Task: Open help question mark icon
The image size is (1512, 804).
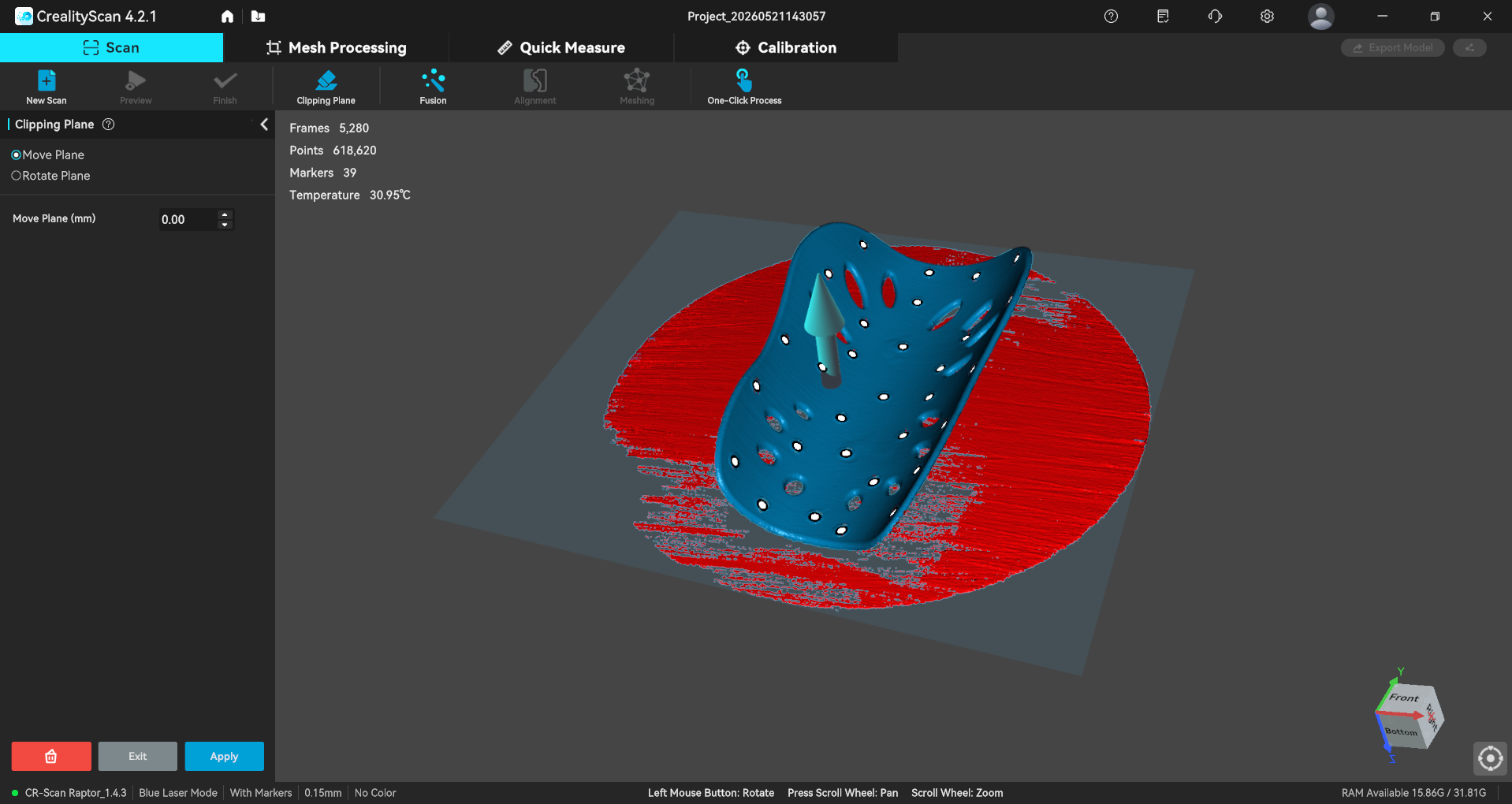Action: pyautogui.click(x=1111, y=17)
